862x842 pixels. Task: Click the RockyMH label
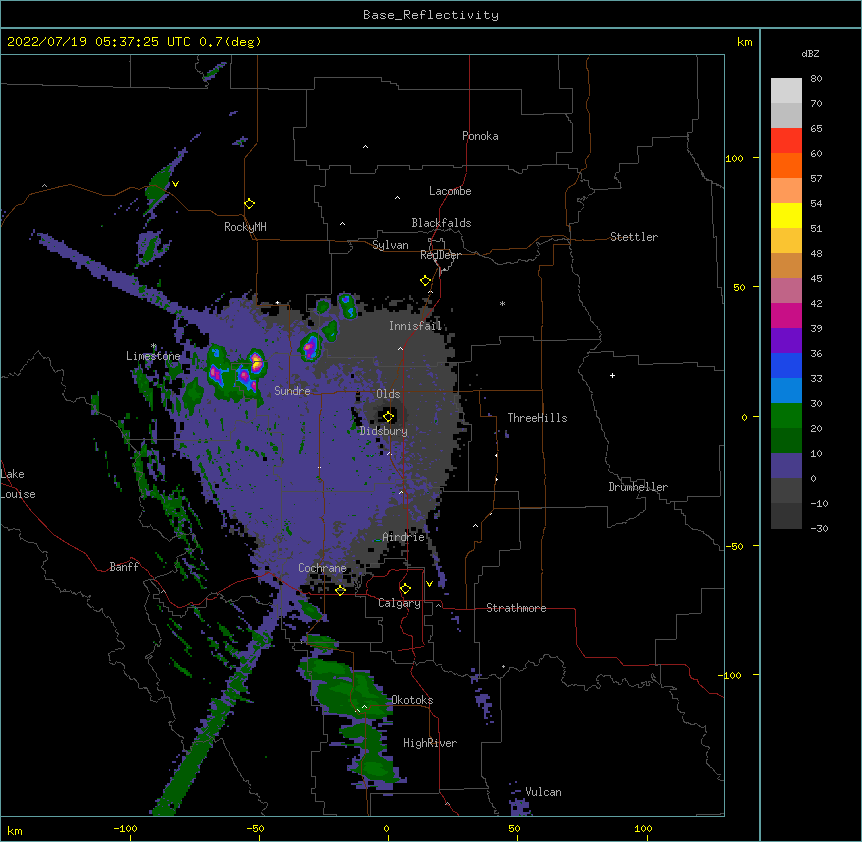[x=245, y=227]
